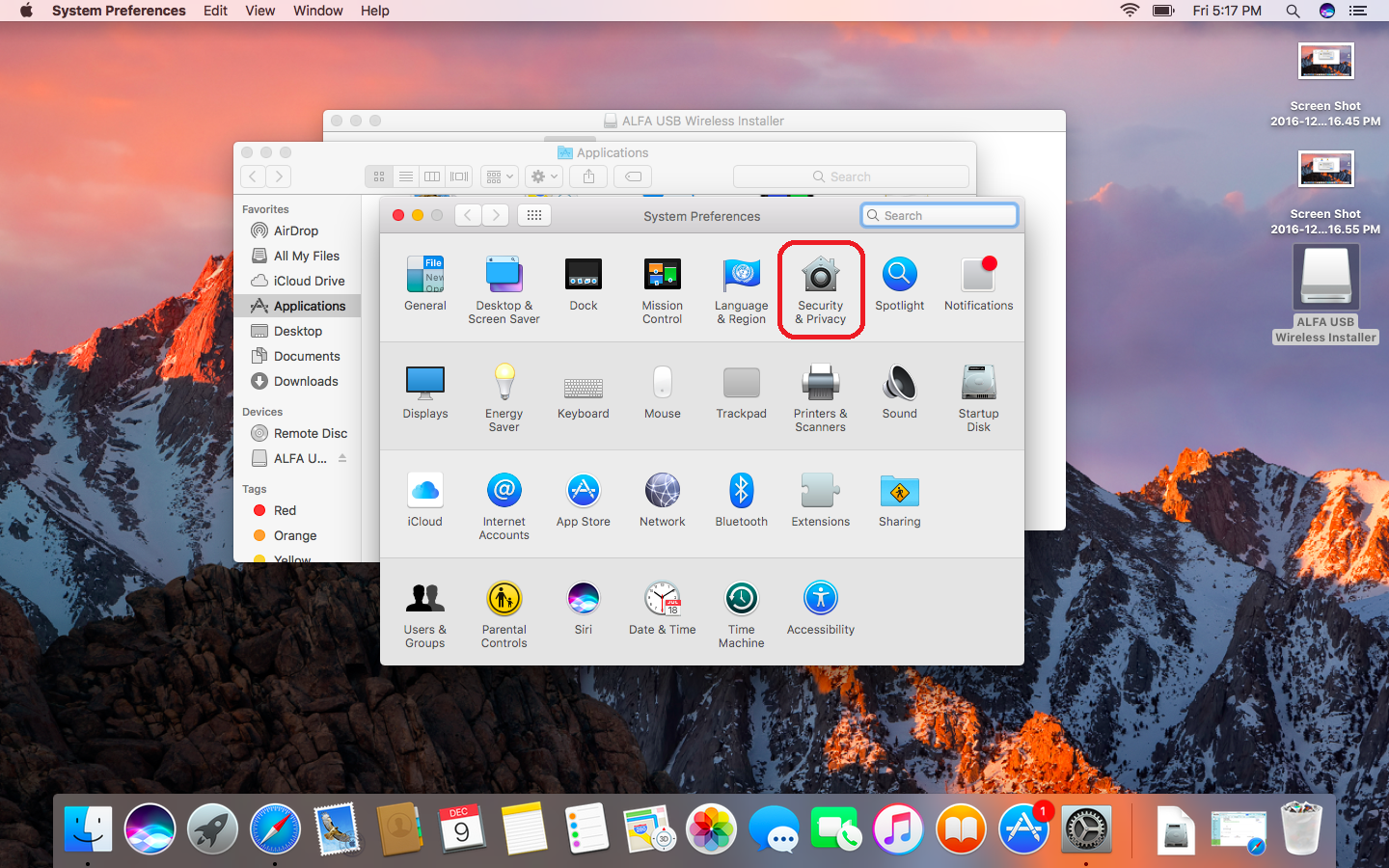Viewport: 1389px width, 868px height.
Task: Open the Finder arrange-by dropdown
Action: tap(500, 176)
